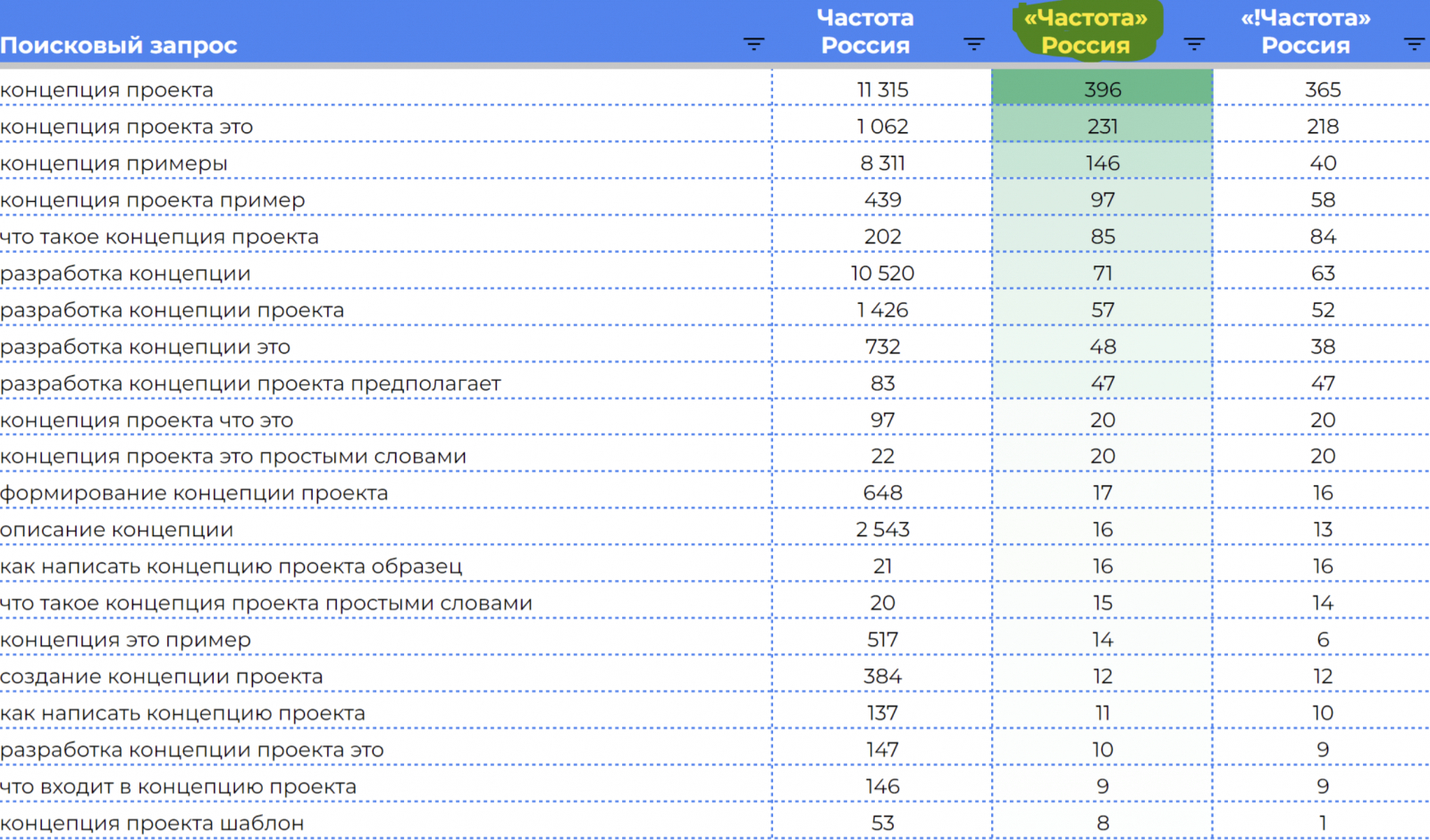Select query 'формирование концепции проекта'
This screenshot has width=1430, height=840.
coord(195,493)
